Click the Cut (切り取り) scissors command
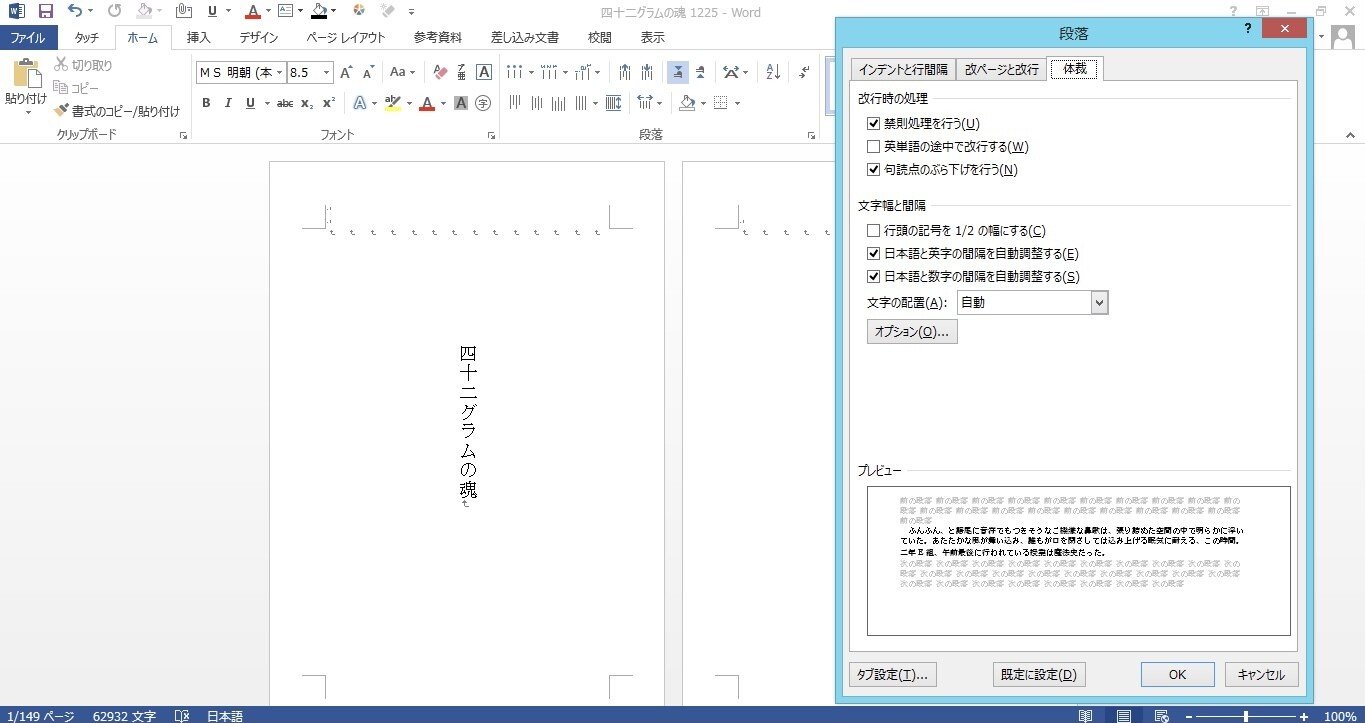This screenshot has width=1365, height=723. 83,65
